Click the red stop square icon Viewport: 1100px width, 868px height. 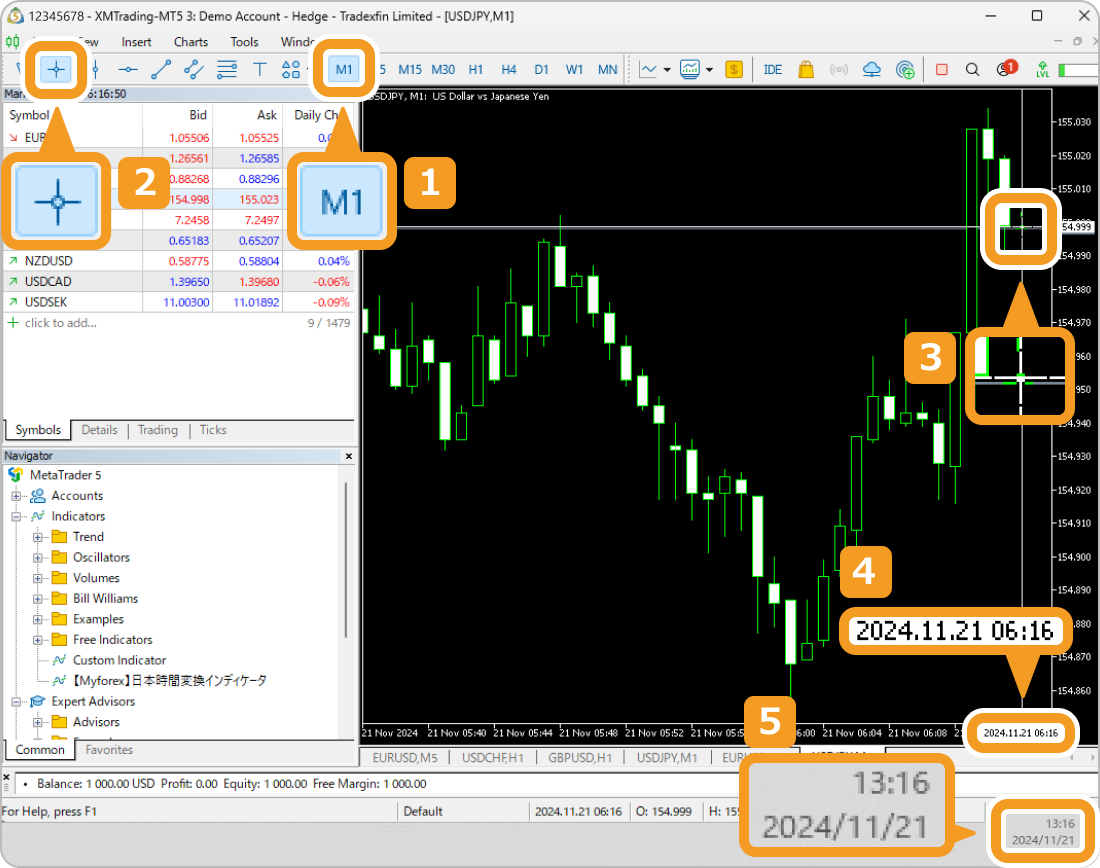point(941,69)
